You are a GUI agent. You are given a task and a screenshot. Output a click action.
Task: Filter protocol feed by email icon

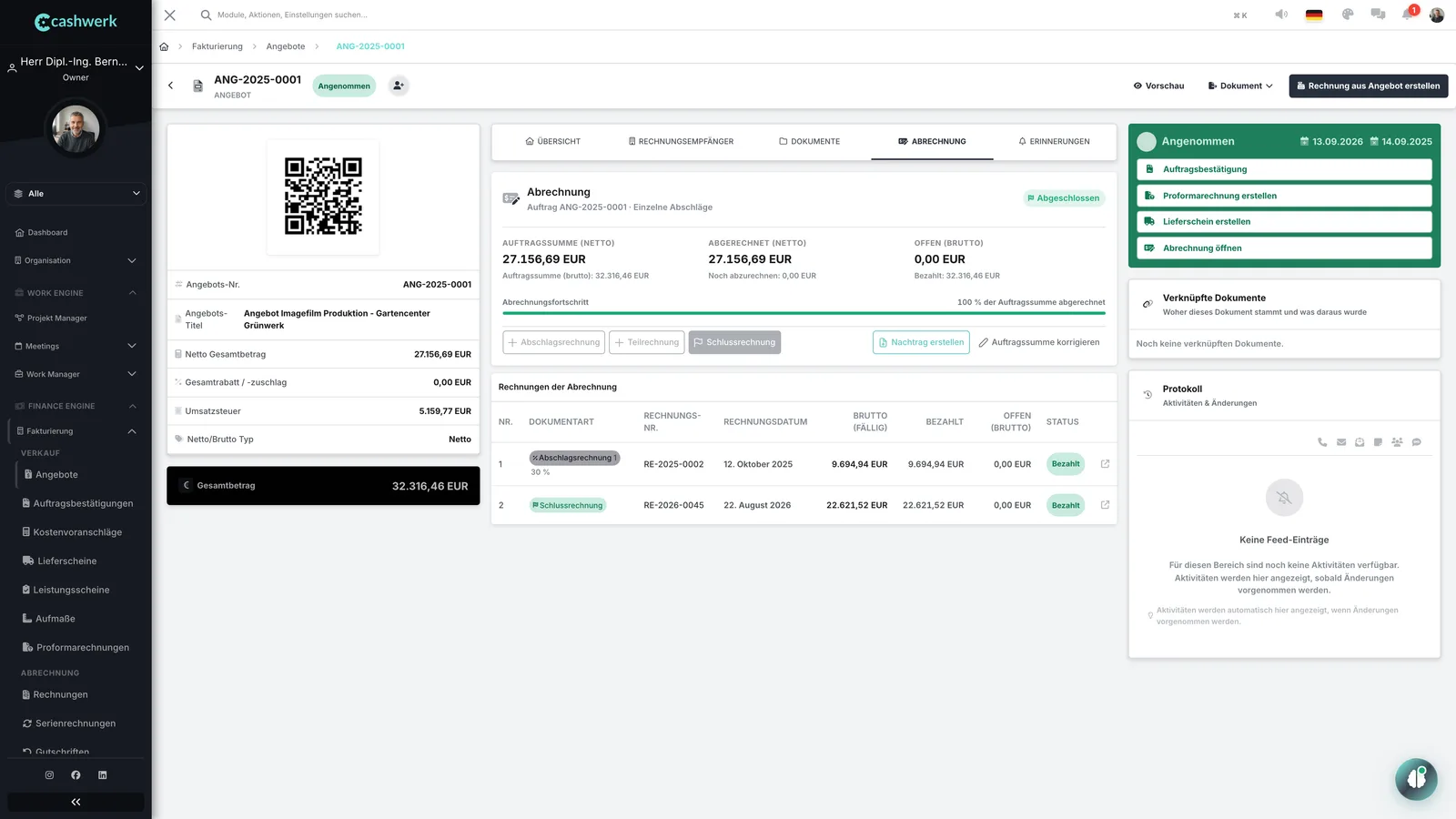[x=1341, y=442]
